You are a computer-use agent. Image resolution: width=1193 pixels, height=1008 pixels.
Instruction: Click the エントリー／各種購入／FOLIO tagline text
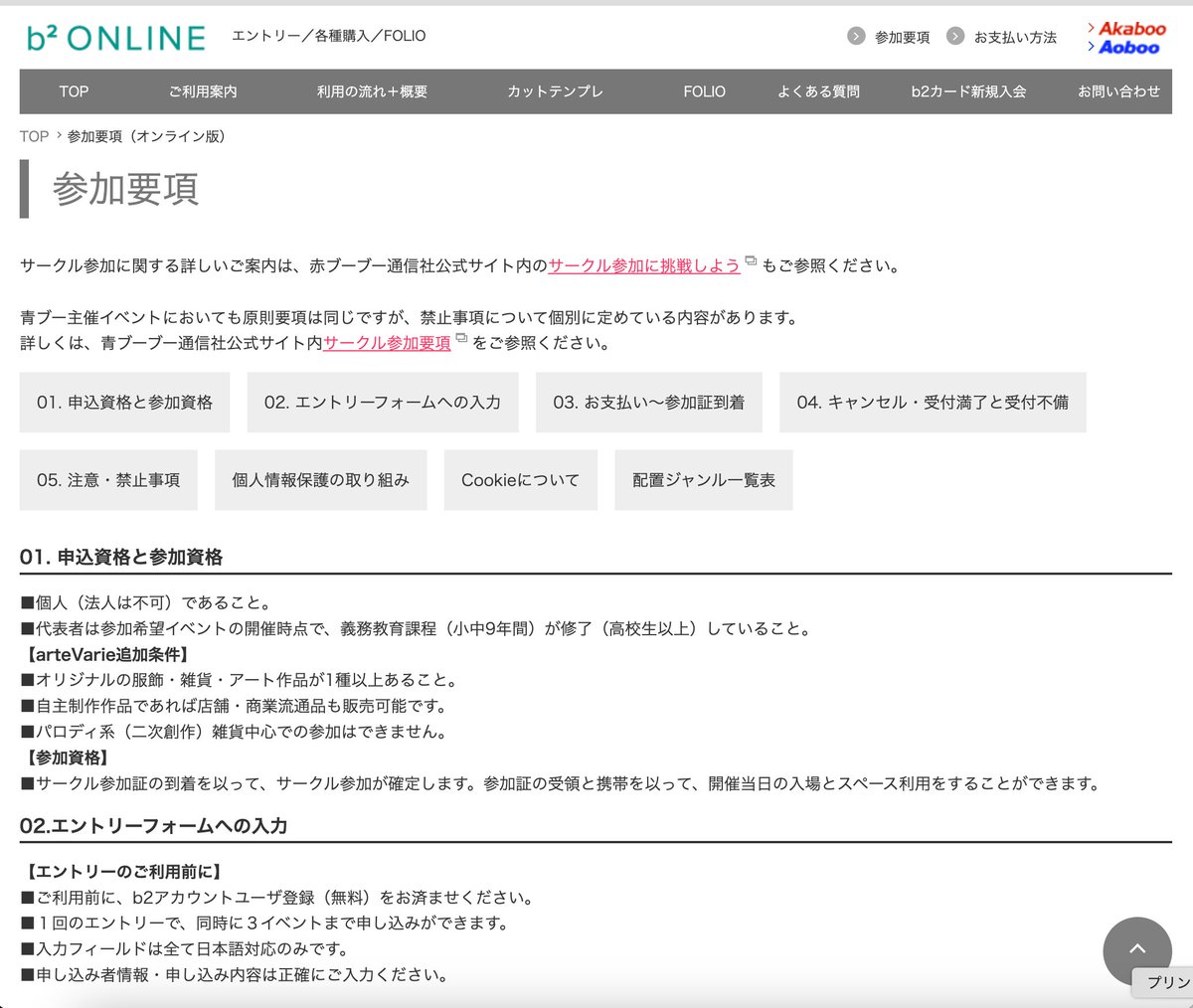coord(328,36)
